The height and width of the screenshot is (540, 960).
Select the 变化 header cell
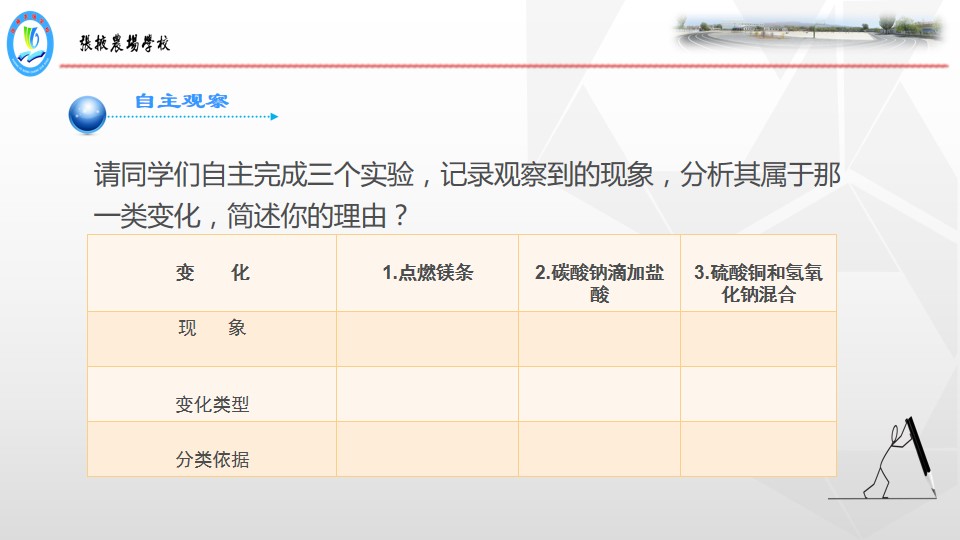point(212,273)
